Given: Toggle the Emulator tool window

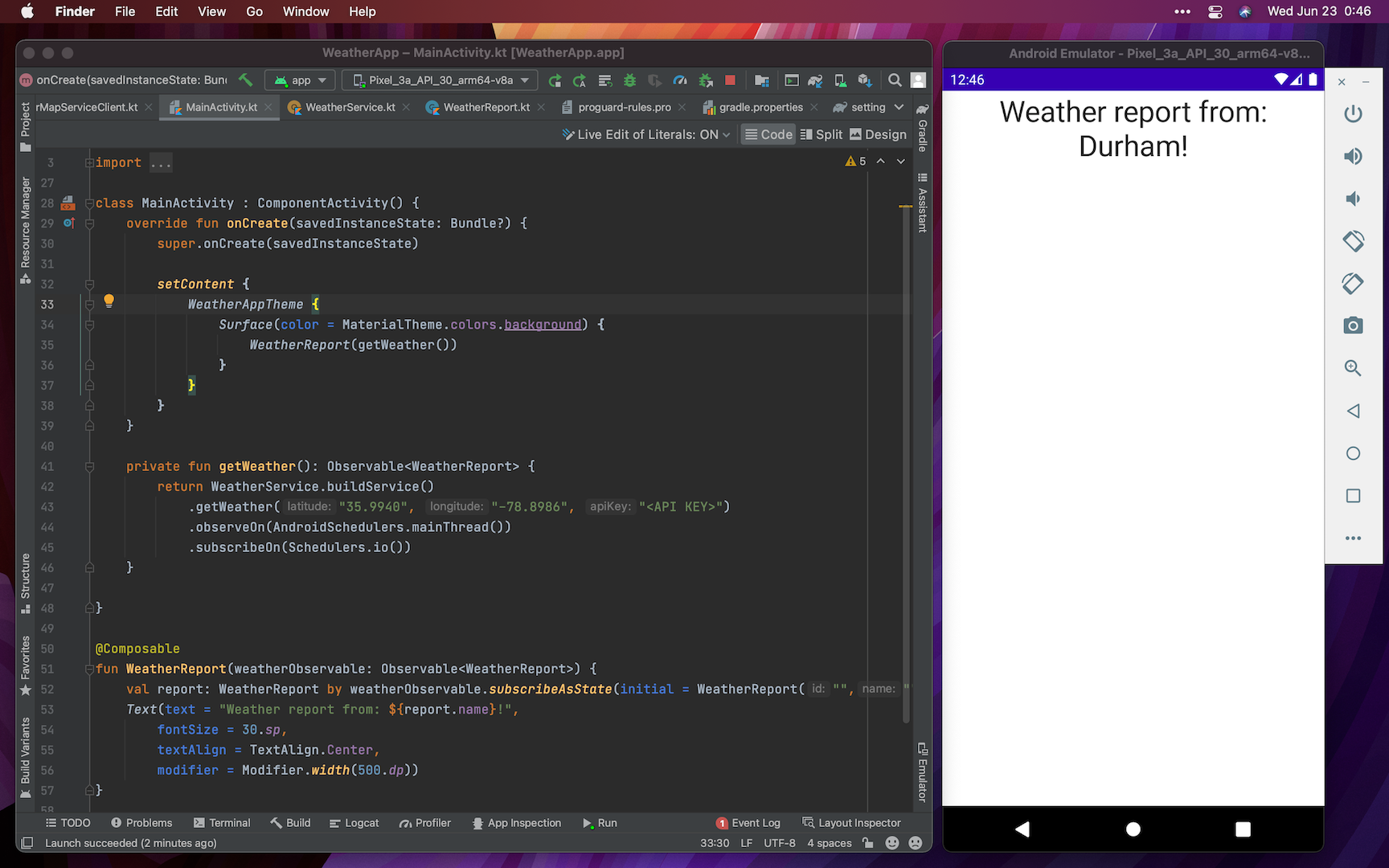Looking at the screenshot, I should click(923, 772).
